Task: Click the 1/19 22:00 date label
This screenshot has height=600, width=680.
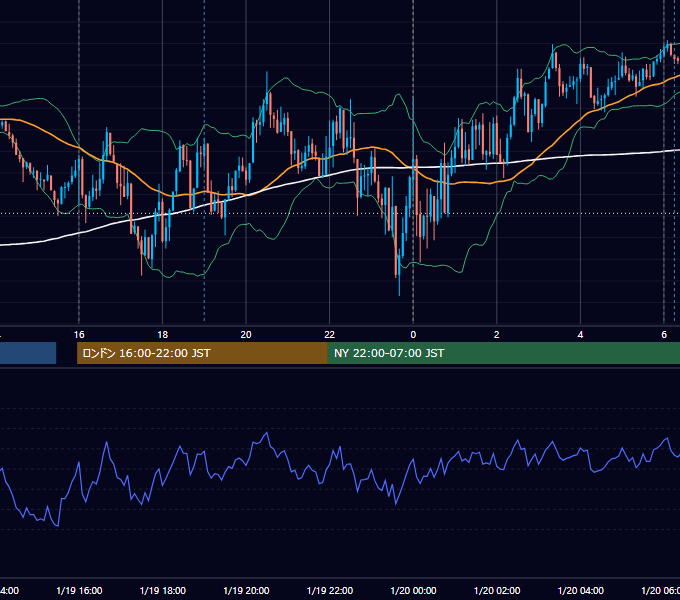Action: [x=330, y=590]
